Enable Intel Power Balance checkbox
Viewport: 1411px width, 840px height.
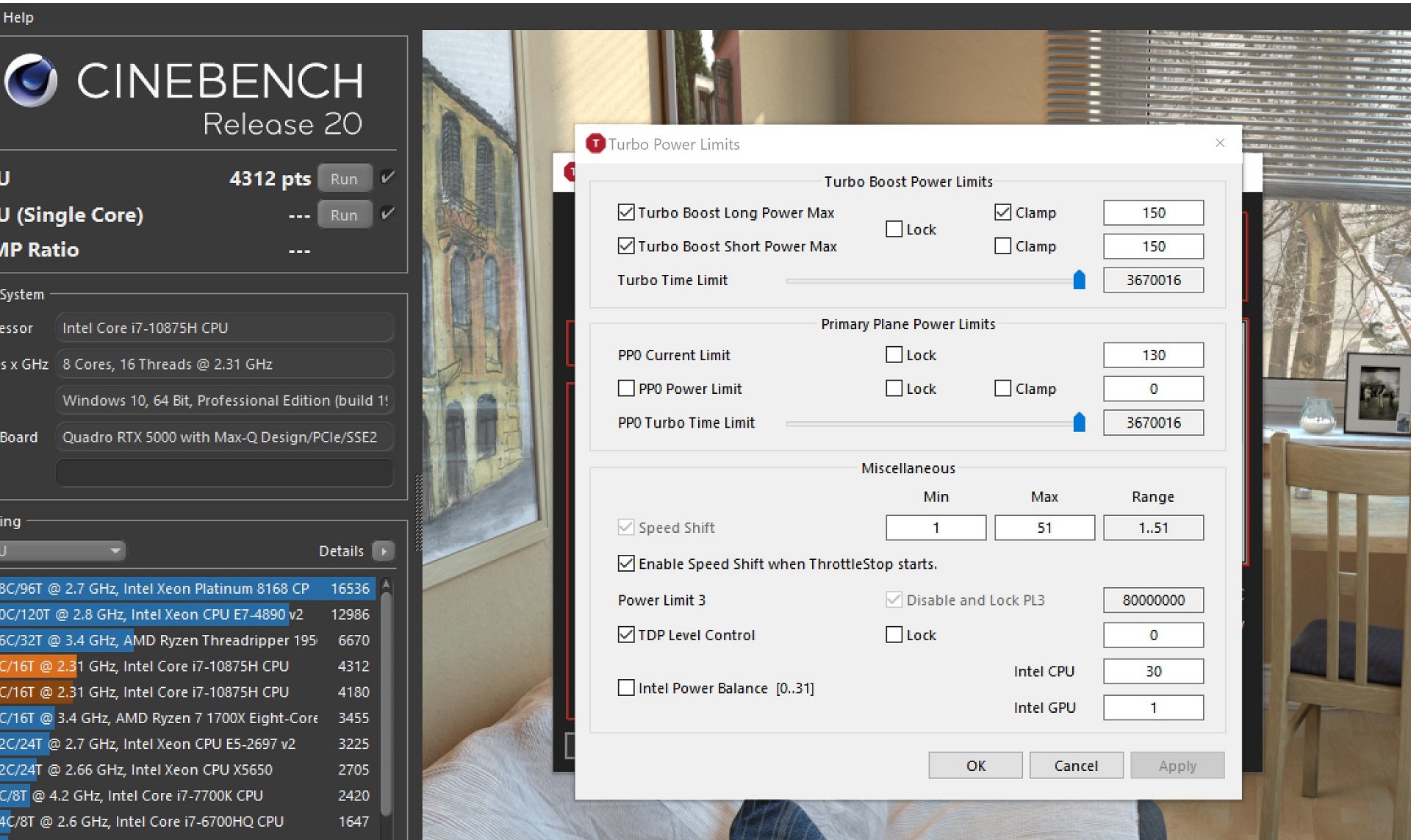[x=626, y=688]
